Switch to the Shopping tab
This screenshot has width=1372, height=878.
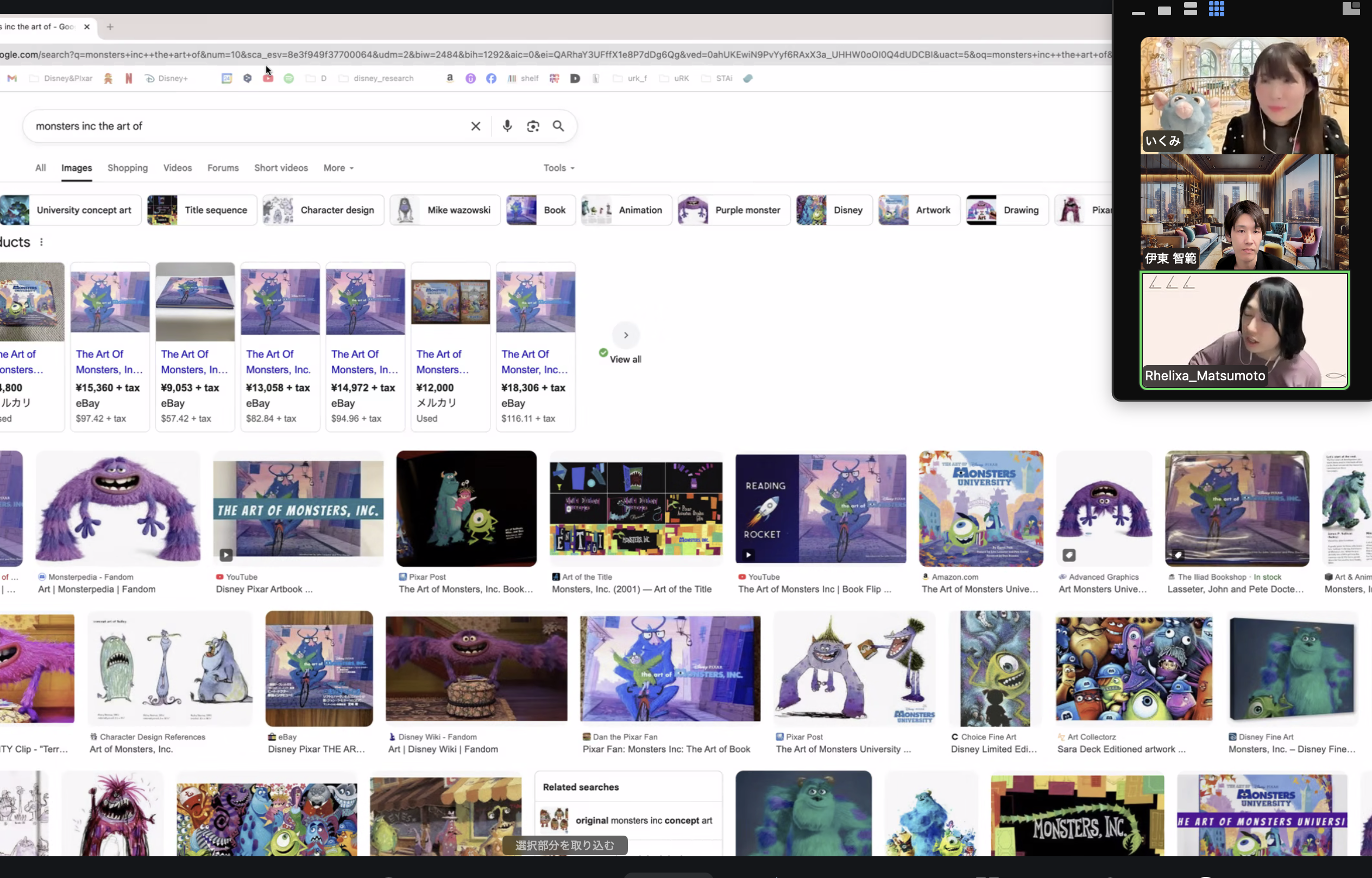point(128,168)
